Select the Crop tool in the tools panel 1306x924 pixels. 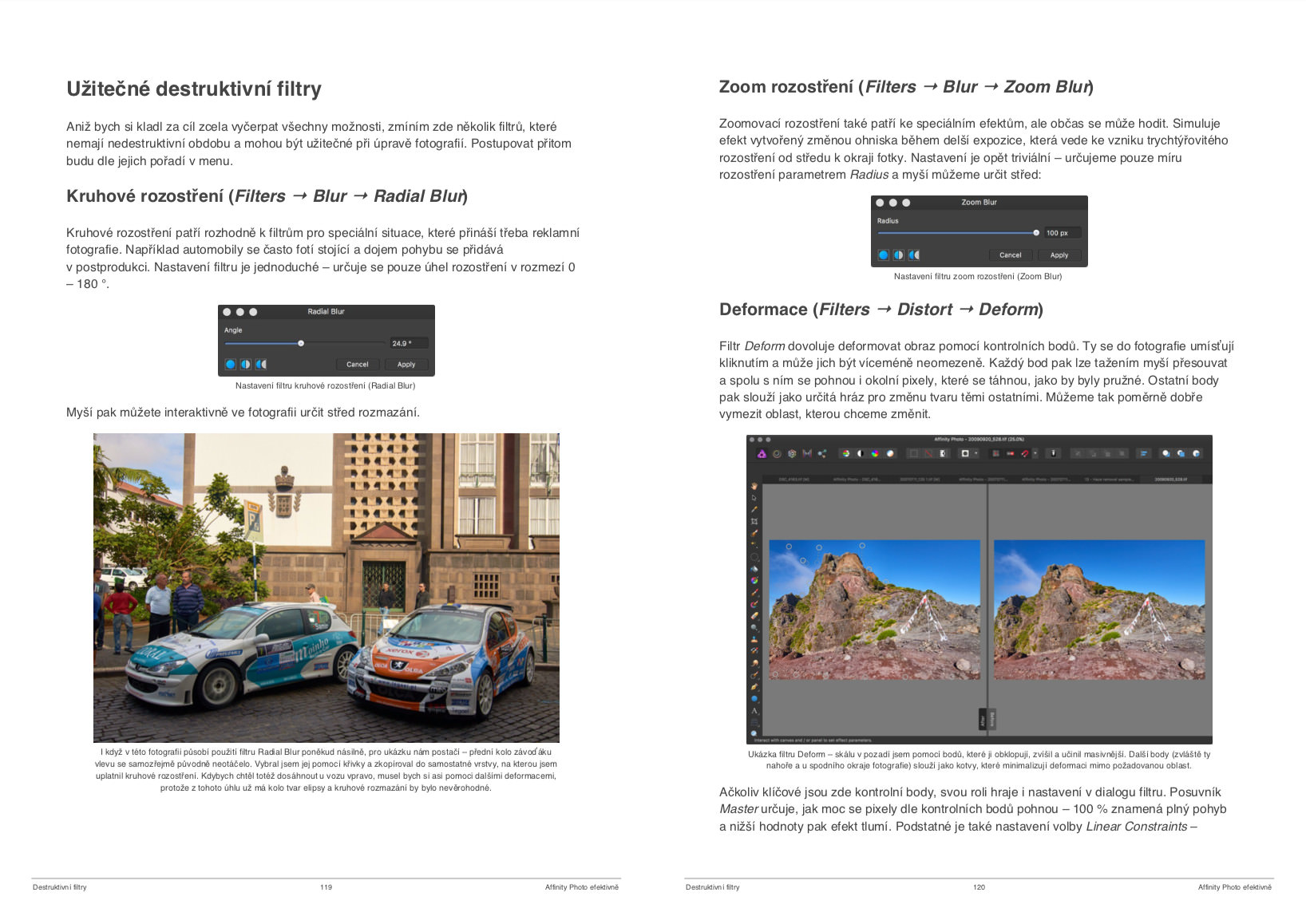click(753, 521)
